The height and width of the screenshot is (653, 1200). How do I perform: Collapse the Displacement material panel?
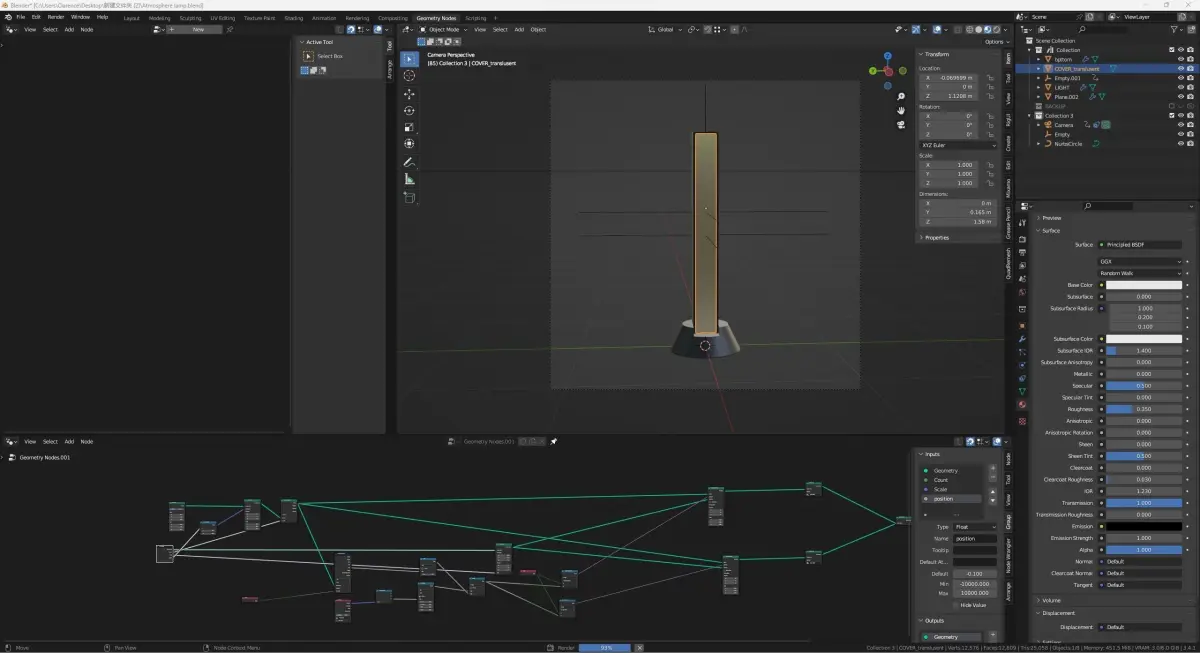(x=1057, y=613)
